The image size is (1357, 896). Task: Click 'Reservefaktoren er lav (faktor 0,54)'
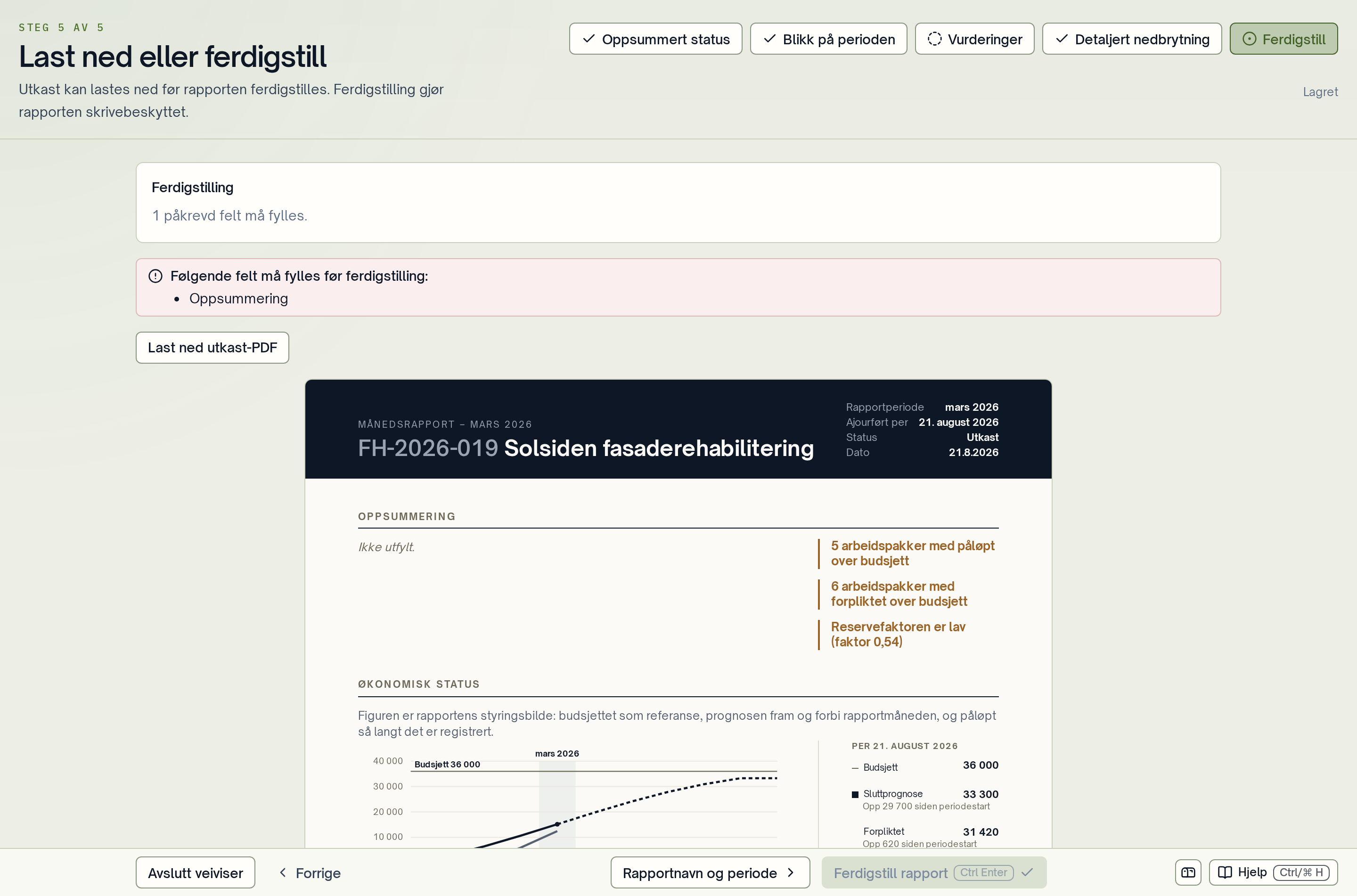[x=898, y=634]
